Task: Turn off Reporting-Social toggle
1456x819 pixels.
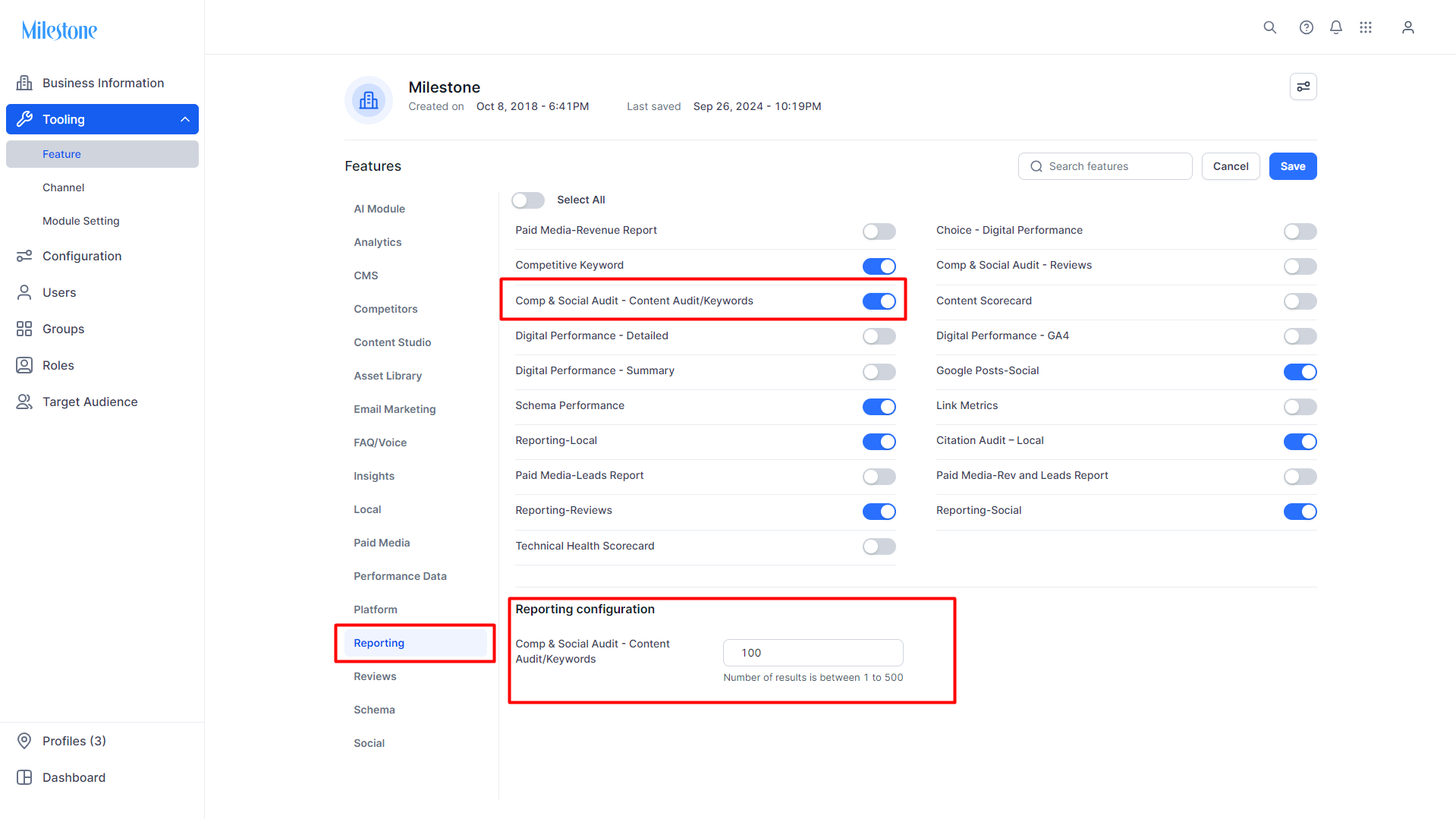Action: click(1300, 512)
